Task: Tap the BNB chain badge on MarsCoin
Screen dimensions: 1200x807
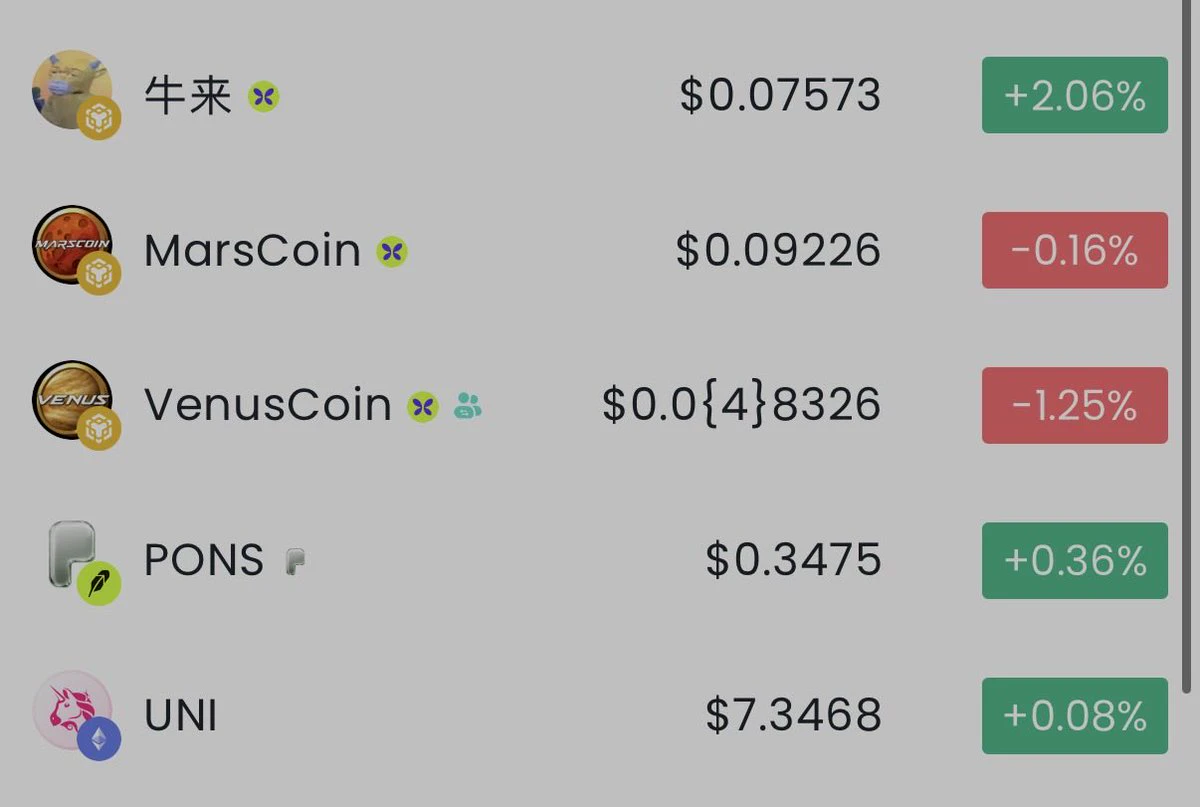Action: point(99,274)
